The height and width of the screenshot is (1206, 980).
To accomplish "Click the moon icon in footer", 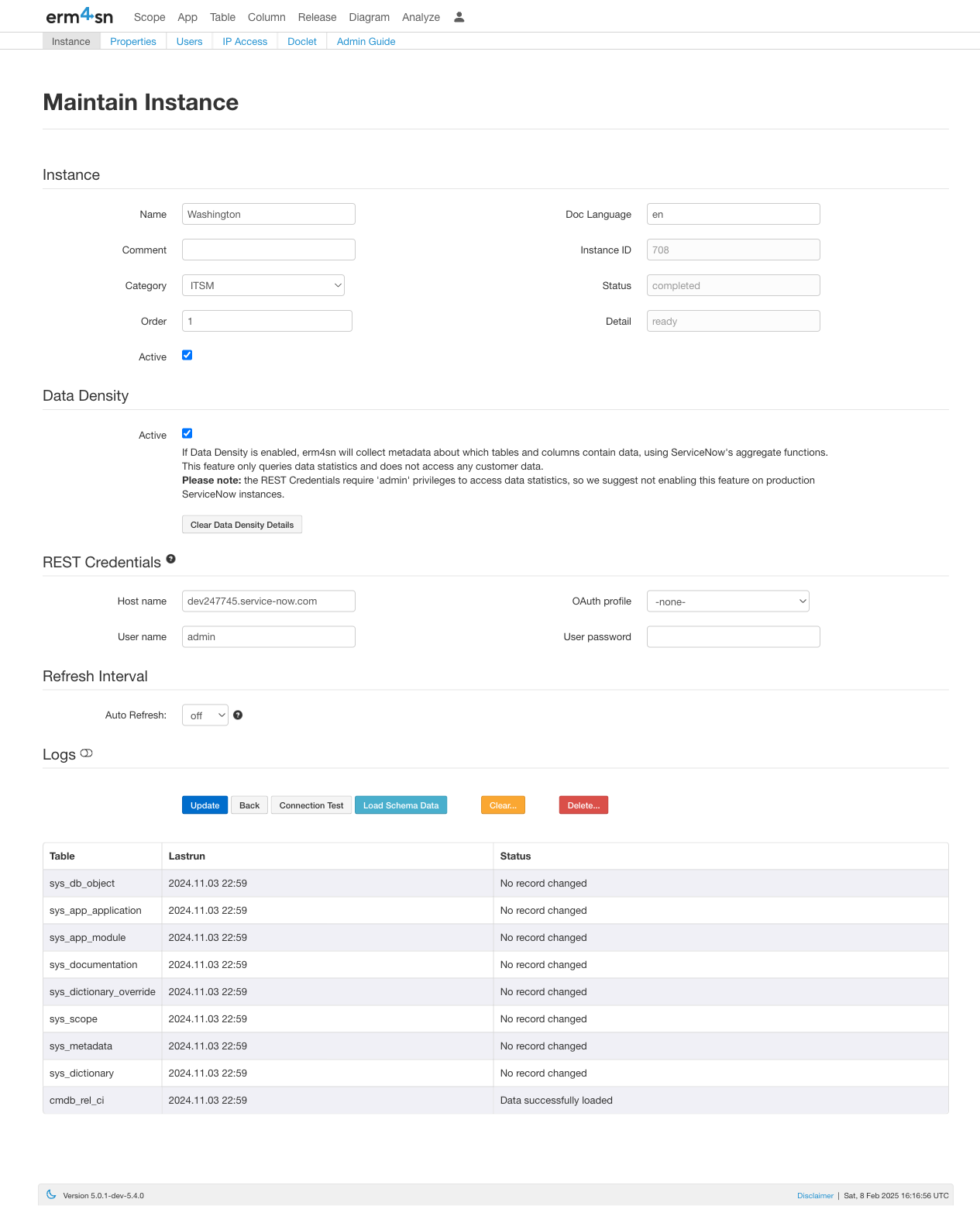I will click(x=51, y=1194).
